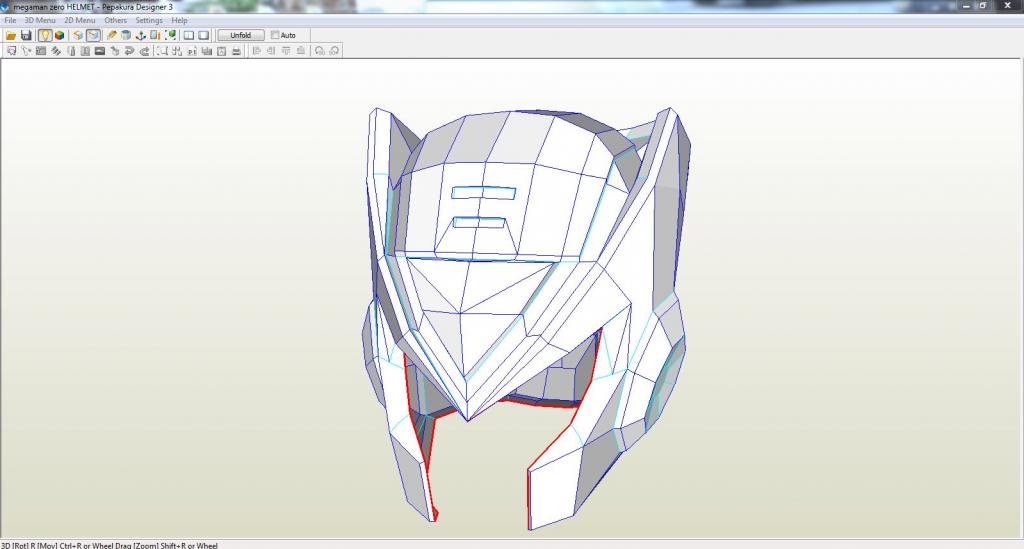Viewport: 1024px width, 549px height.
Task: Enable the Auto checkbox
Action: click(x=275, y=35)
